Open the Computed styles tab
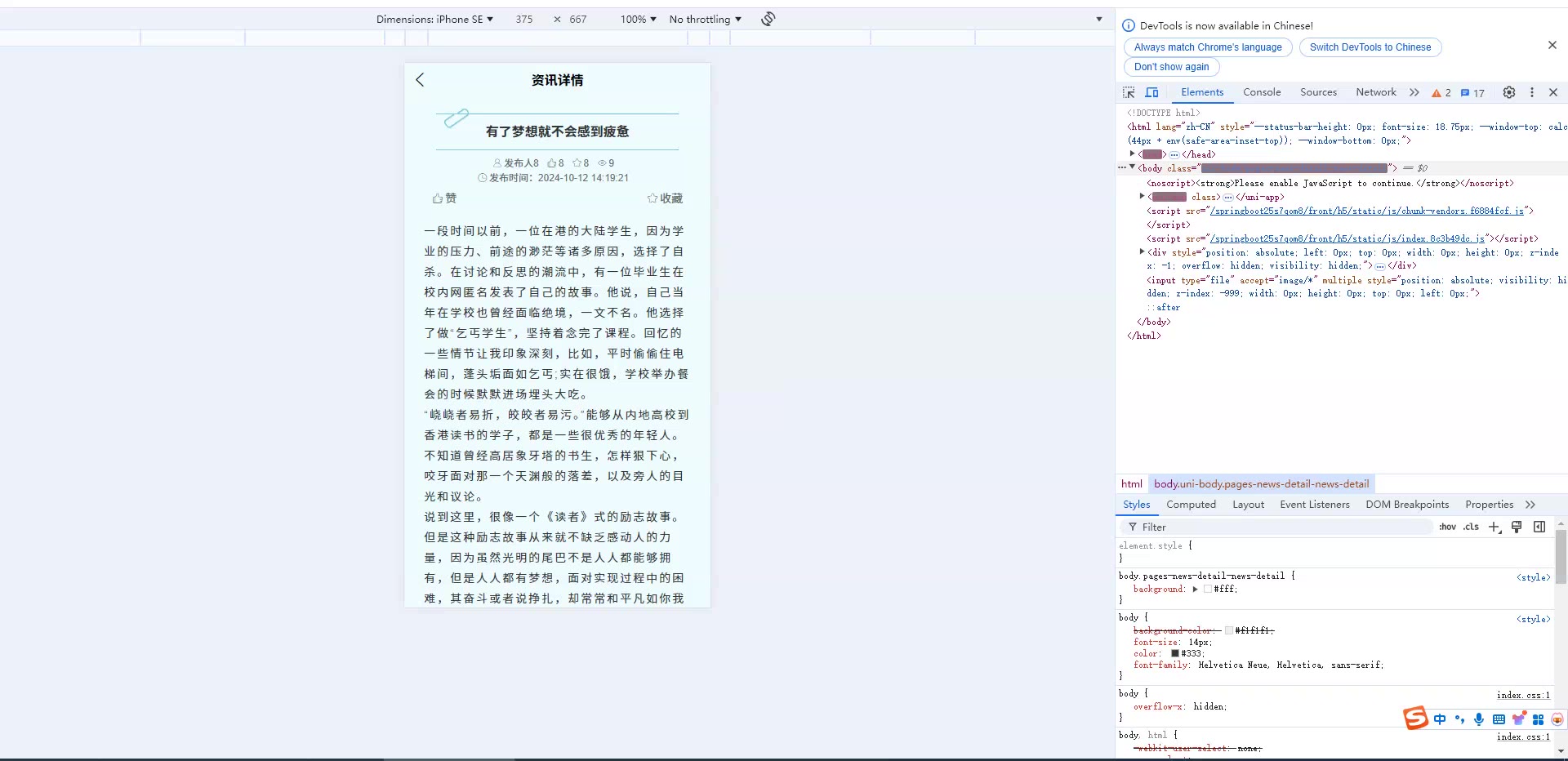Screen dimensions: 1568x761 1191,505
